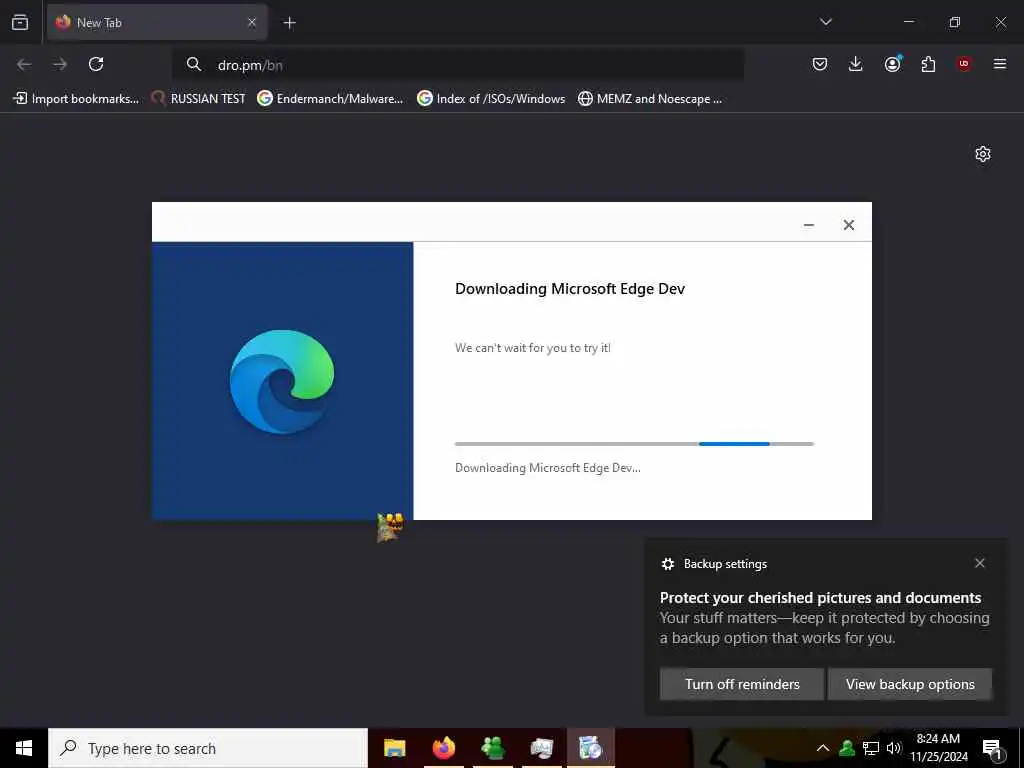Reload the page in Firefox toolbar
Image resolution: width=1024 pixels, height=768 pixels.
click(96, 64)
